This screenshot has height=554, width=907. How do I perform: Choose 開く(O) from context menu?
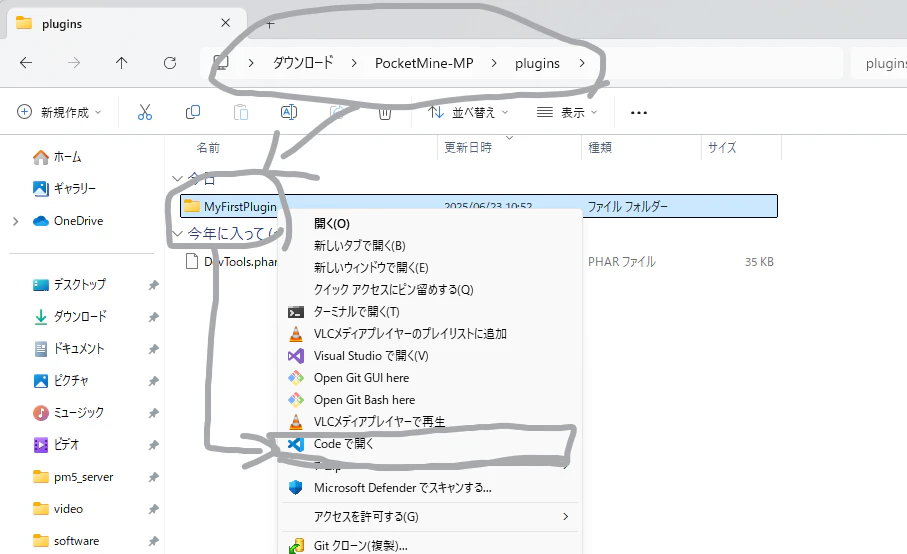click(430, 224)
